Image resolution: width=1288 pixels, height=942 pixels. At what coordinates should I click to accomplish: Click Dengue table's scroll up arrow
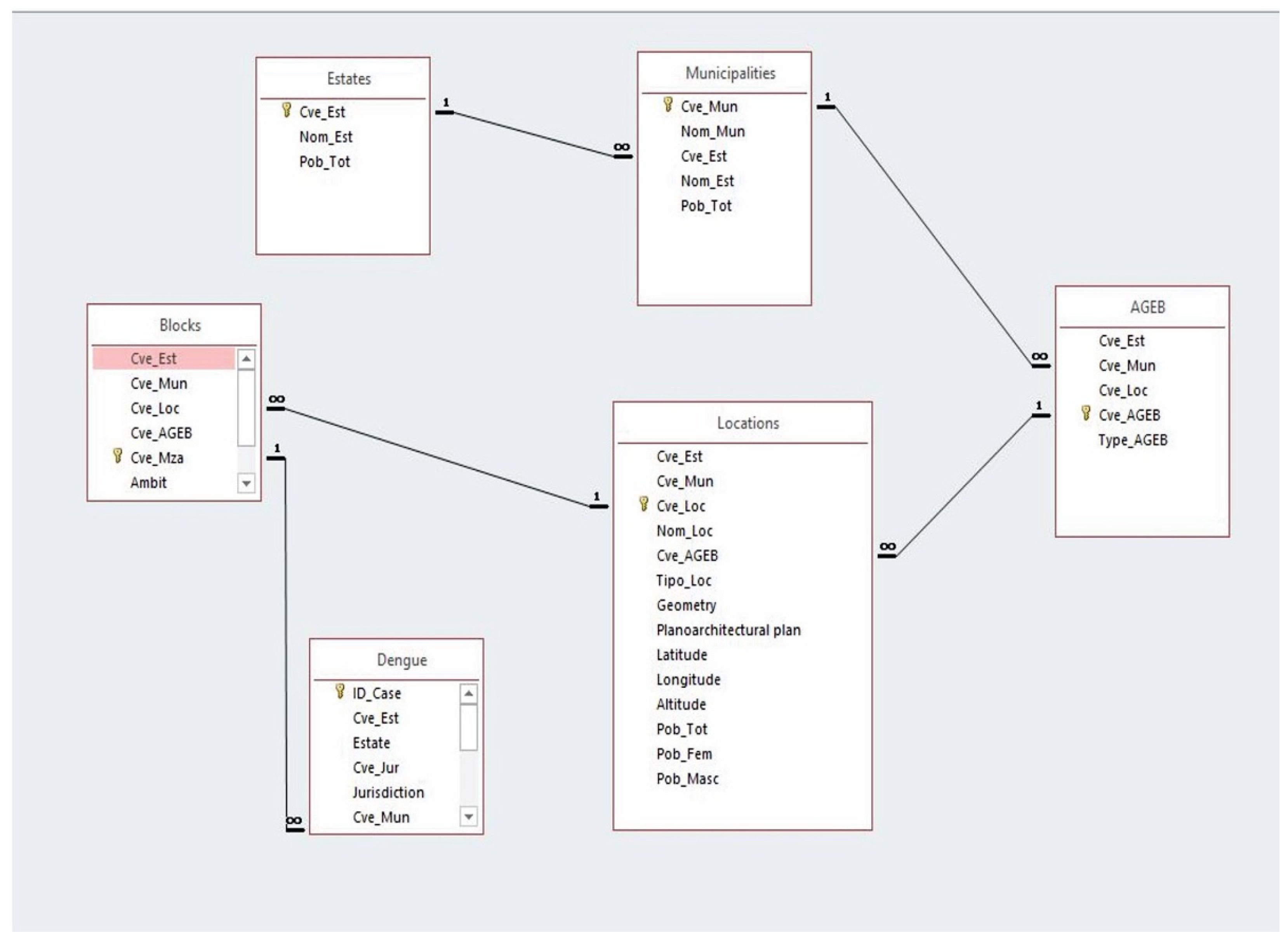click(468, 694)
